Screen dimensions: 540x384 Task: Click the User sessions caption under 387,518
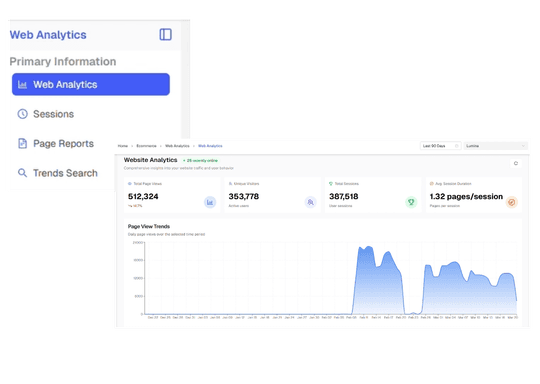coord(340,206)
